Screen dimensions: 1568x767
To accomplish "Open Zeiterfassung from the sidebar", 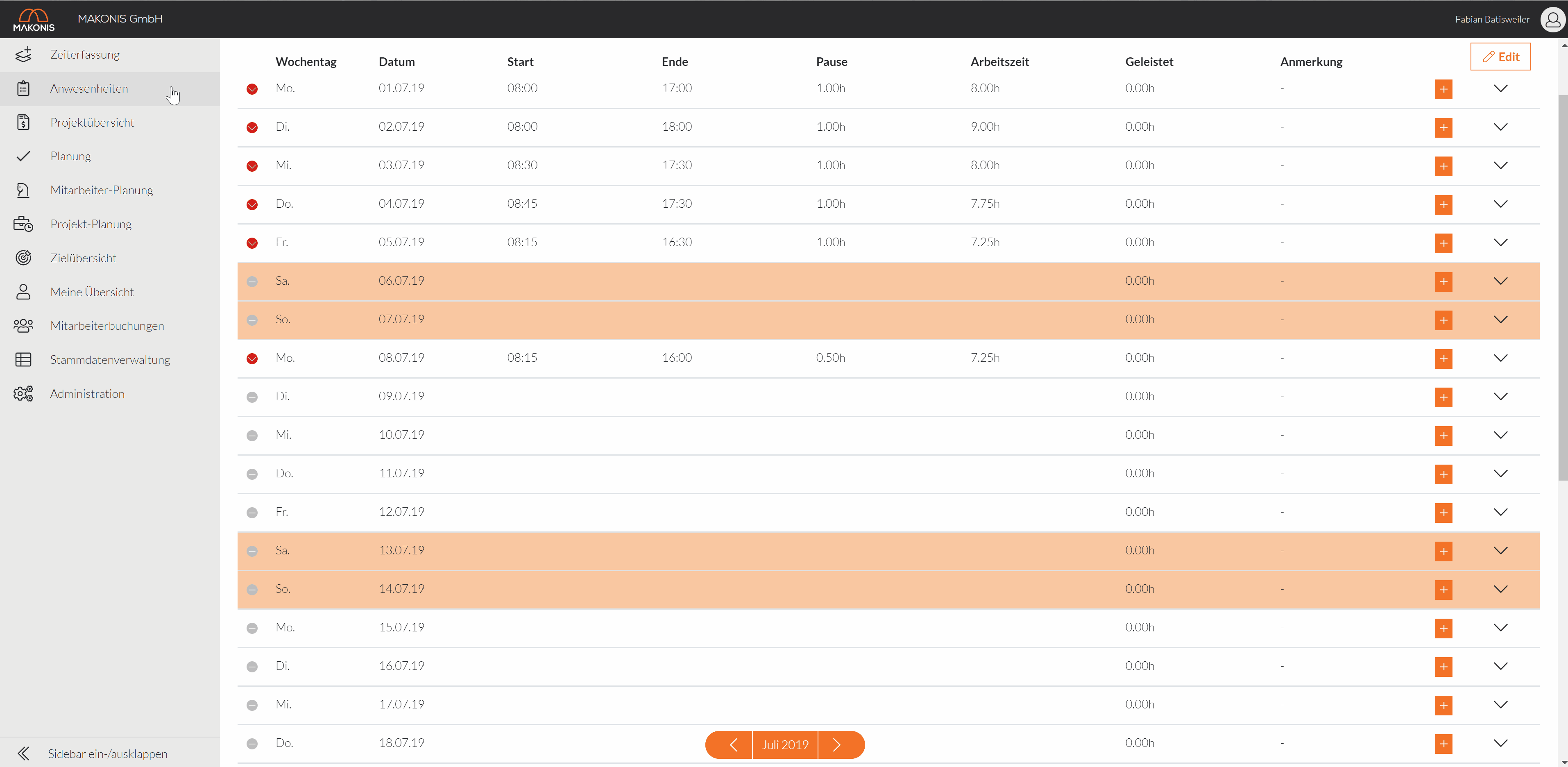I will [109, 55].
